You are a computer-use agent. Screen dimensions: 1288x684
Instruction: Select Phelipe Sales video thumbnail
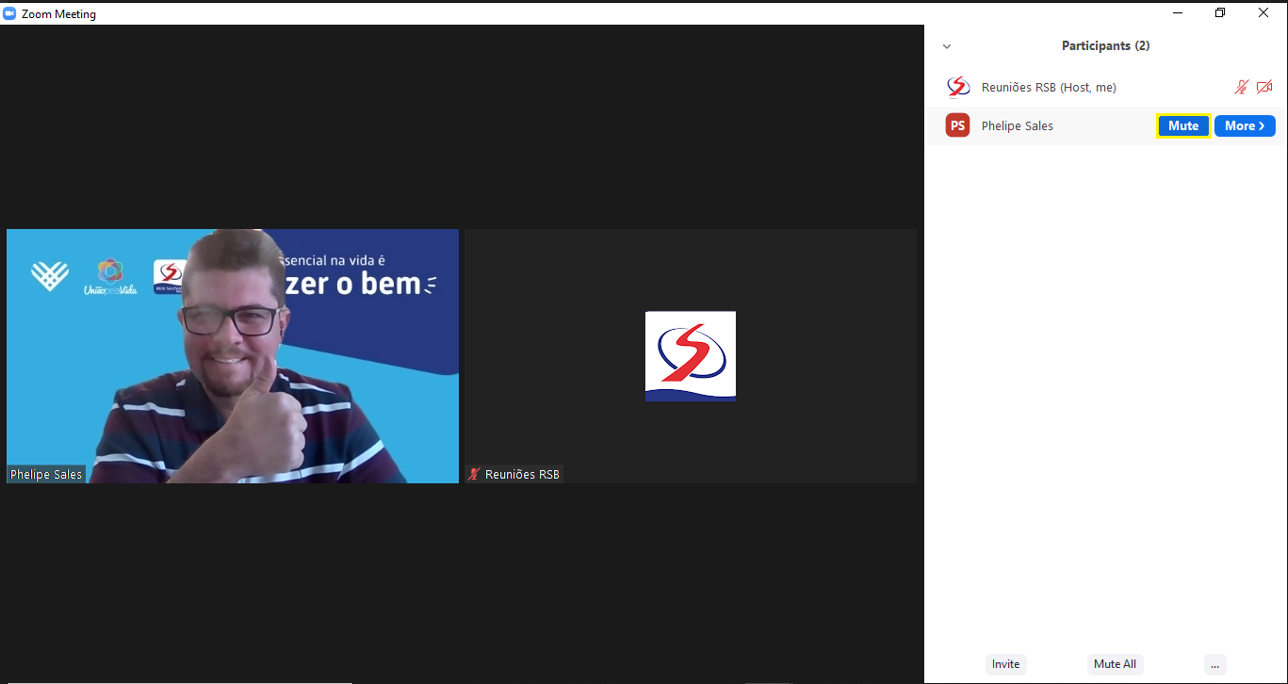point(232,355)
